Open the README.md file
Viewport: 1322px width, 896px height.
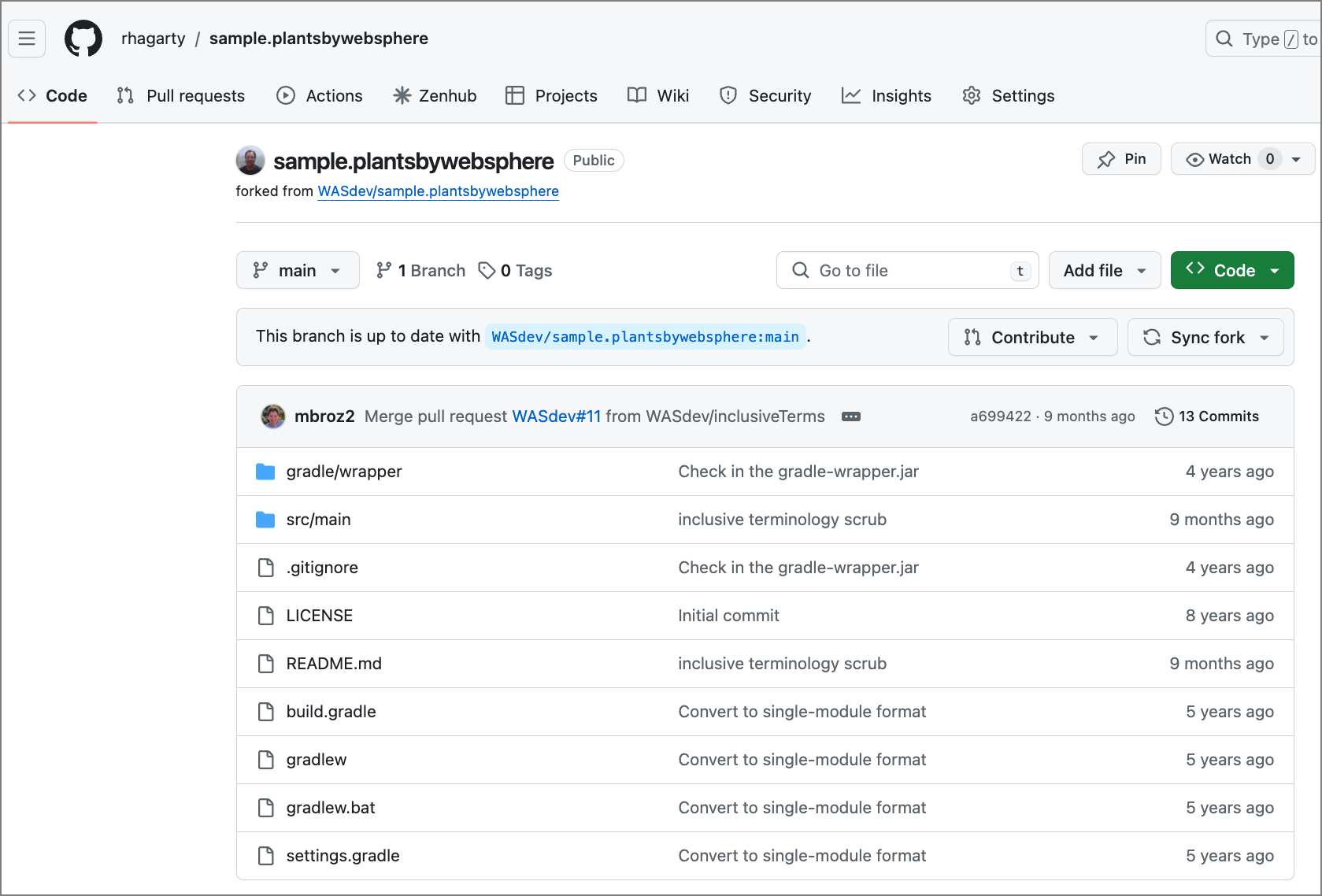click(x=334, y=664)
